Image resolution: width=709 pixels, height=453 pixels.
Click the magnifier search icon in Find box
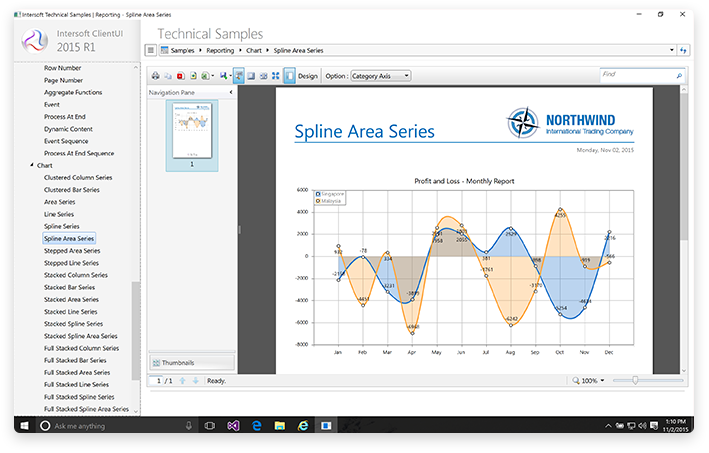(680, 75)
